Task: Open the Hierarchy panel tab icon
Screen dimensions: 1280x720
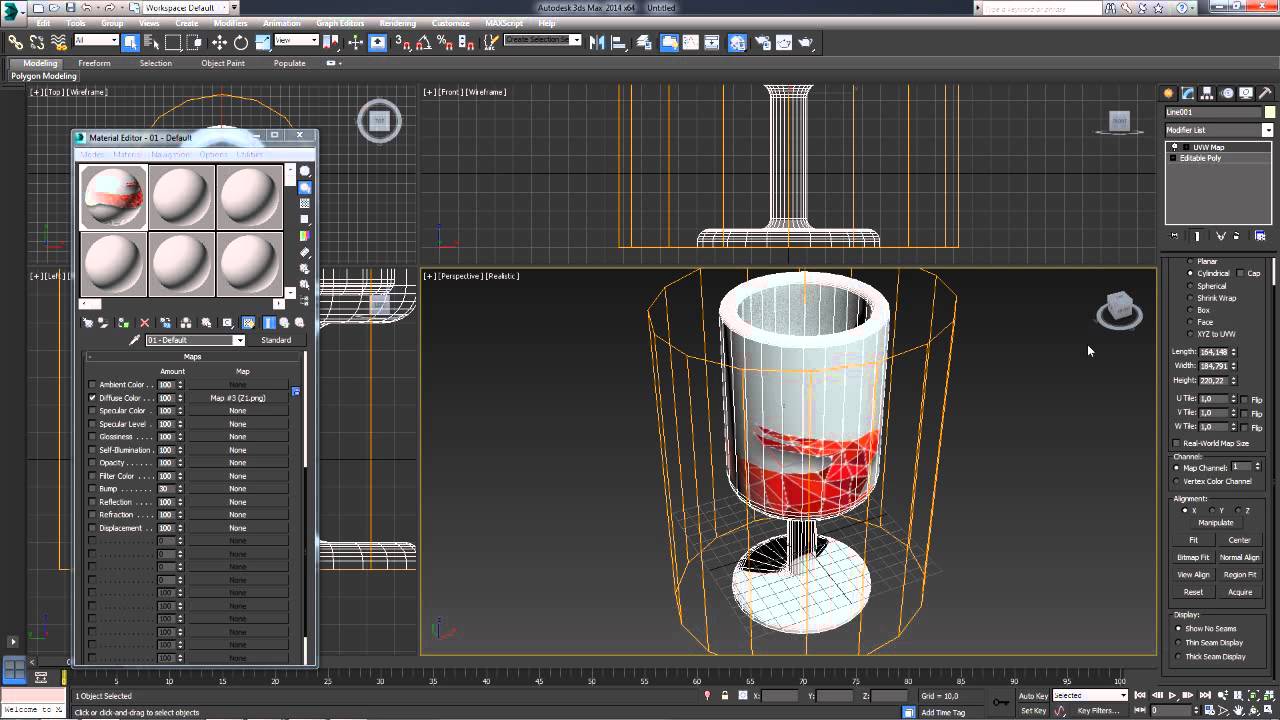Action: click(1208, 93)
